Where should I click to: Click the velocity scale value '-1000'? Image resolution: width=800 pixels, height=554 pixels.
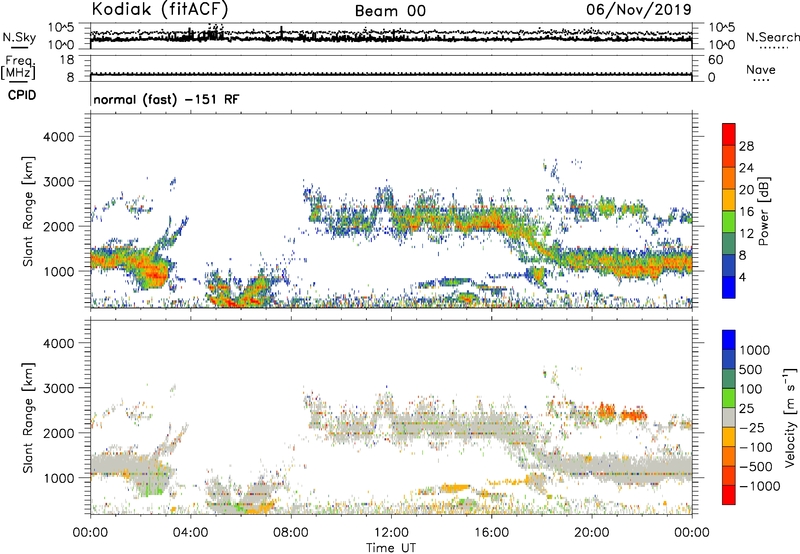(x=759, y=486)
